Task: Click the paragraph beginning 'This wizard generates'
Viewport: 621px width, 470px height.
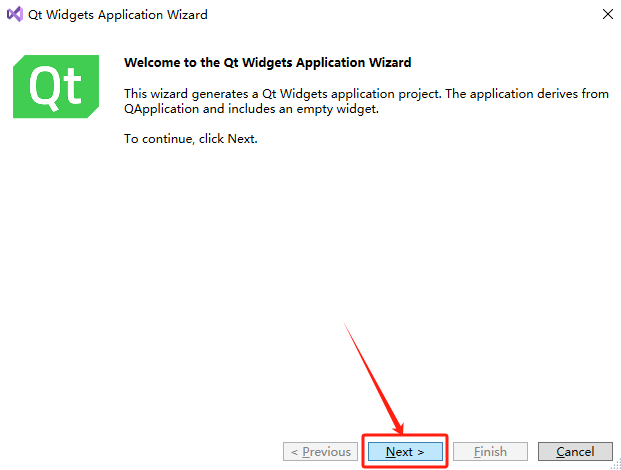Action: pos(366,101)
